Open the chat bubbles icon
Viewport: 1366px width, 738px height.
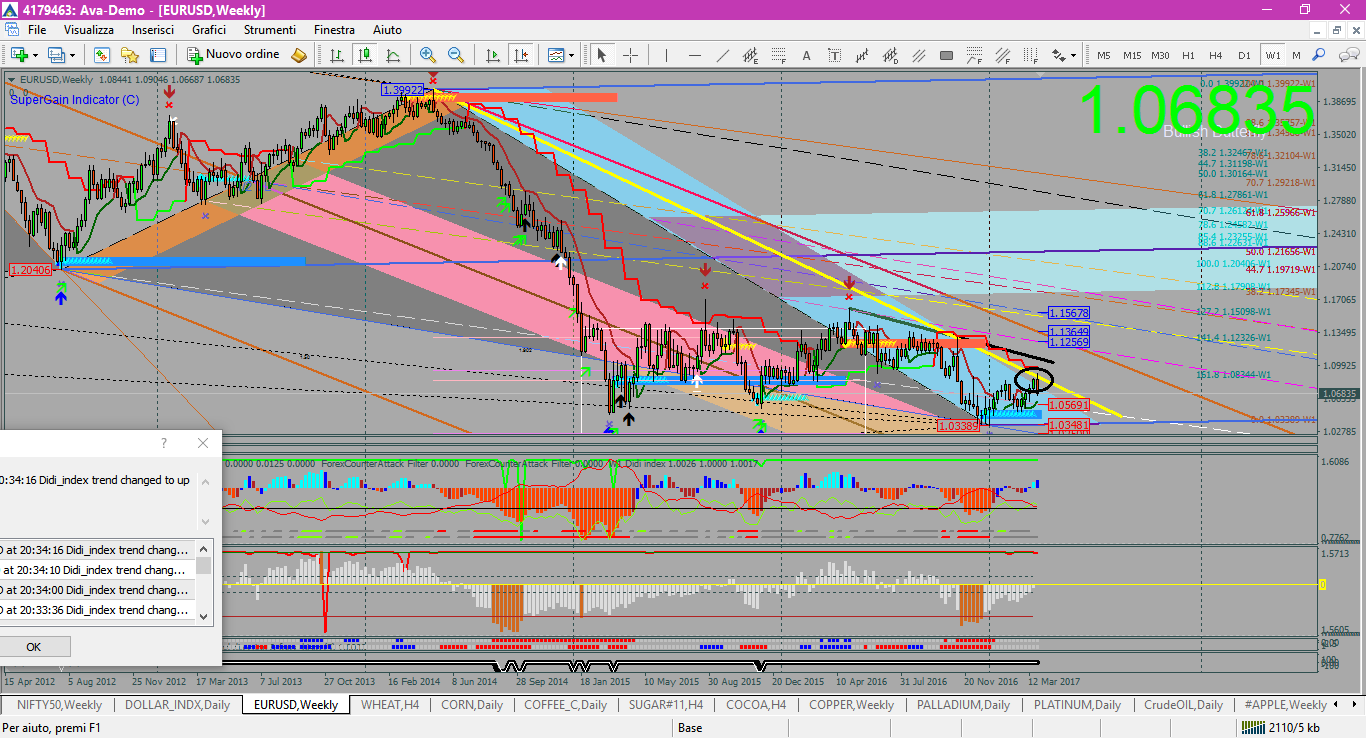point(1348,55)
